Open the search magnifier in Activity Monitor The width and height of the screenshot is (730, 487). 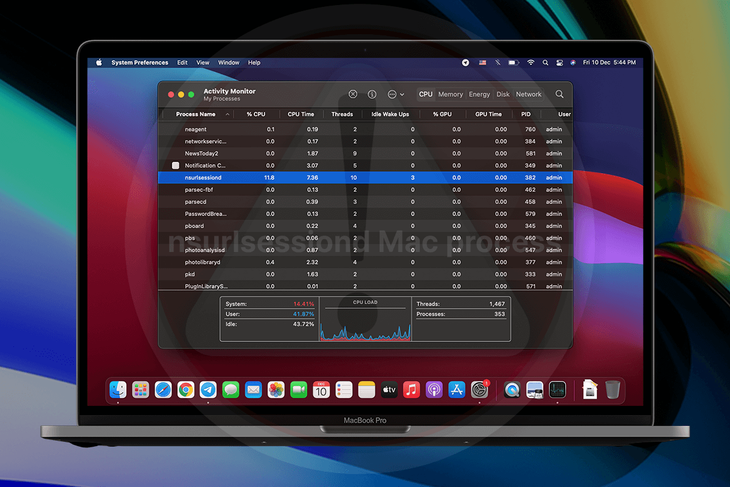tap(560, 94)
